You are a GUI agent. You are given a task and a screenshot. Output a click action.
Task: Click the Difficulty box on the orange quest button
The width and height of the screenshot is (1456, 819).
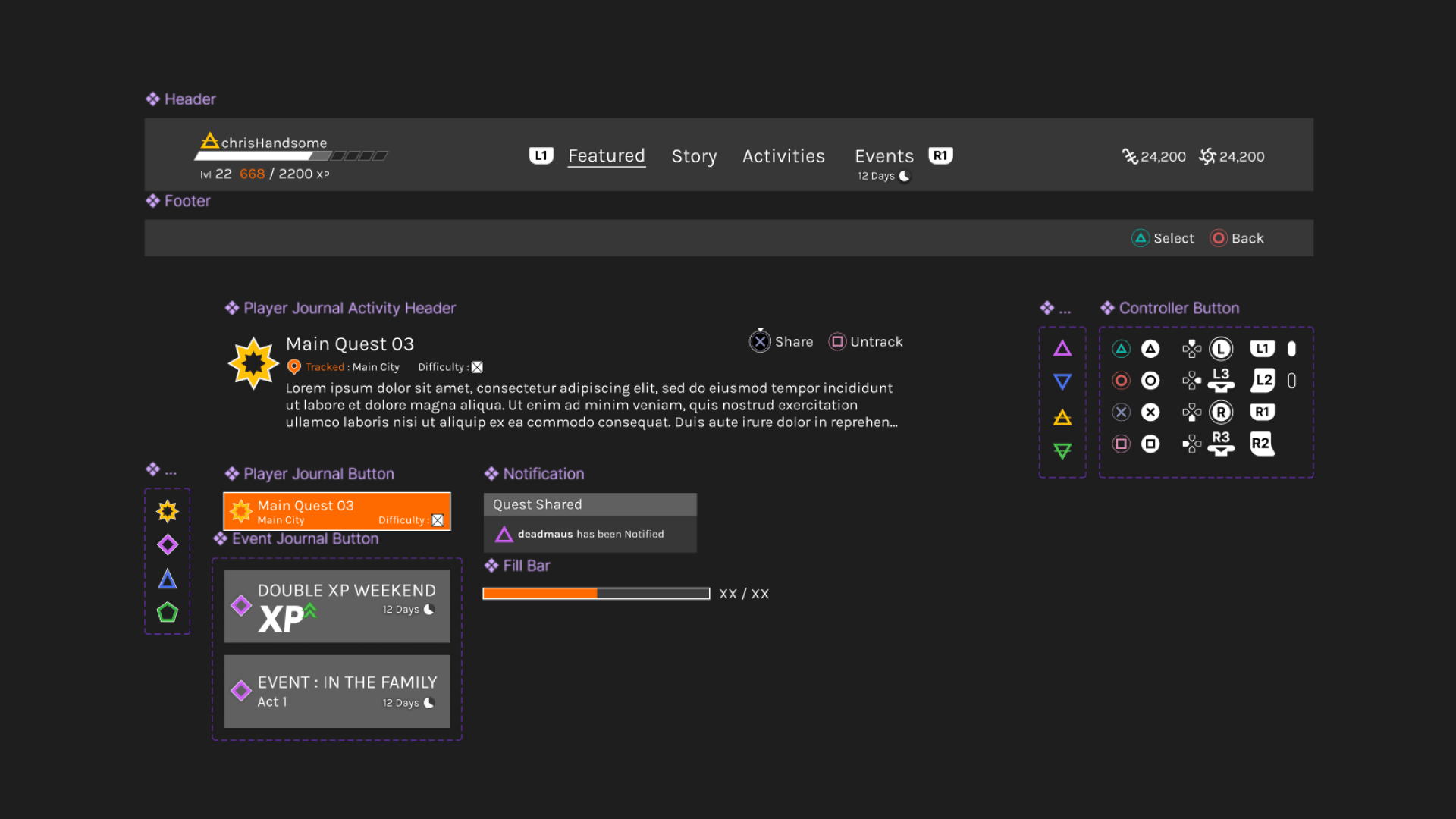[438, 520]
